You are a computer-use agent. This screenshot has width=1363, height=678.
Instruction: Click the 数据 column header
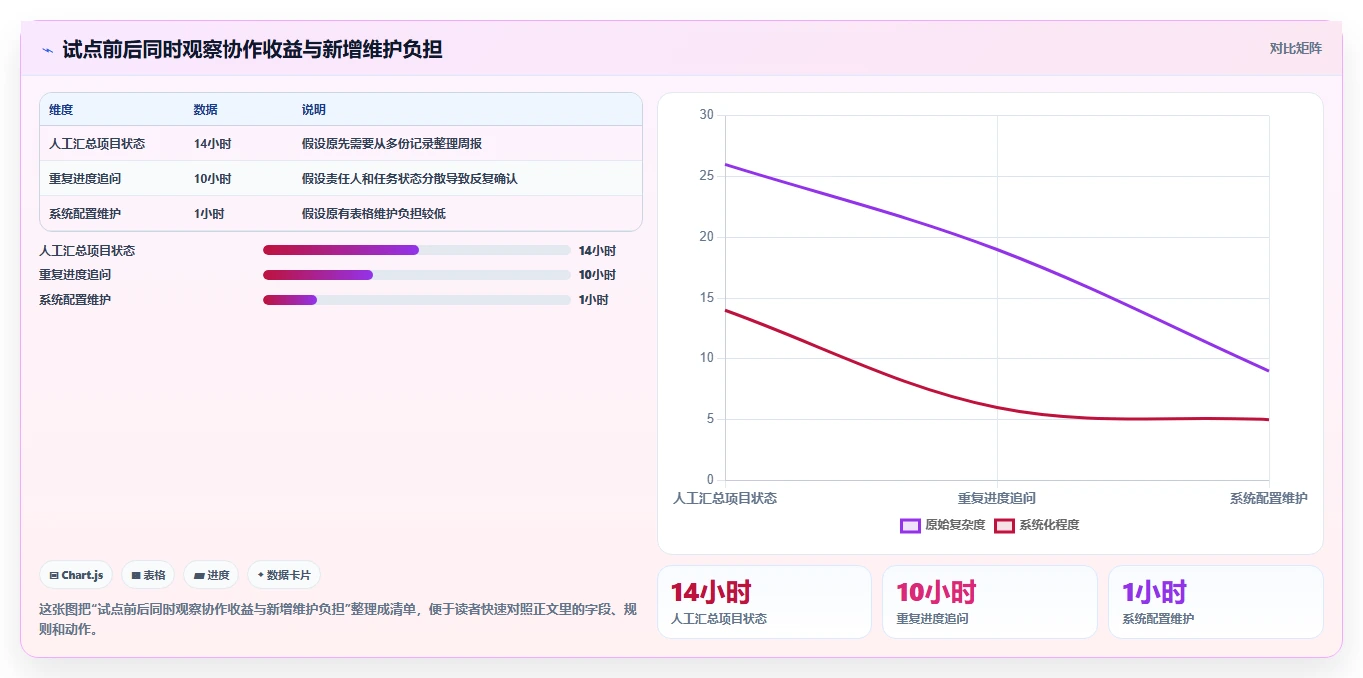pyautogui.click(x=206, y=110)
